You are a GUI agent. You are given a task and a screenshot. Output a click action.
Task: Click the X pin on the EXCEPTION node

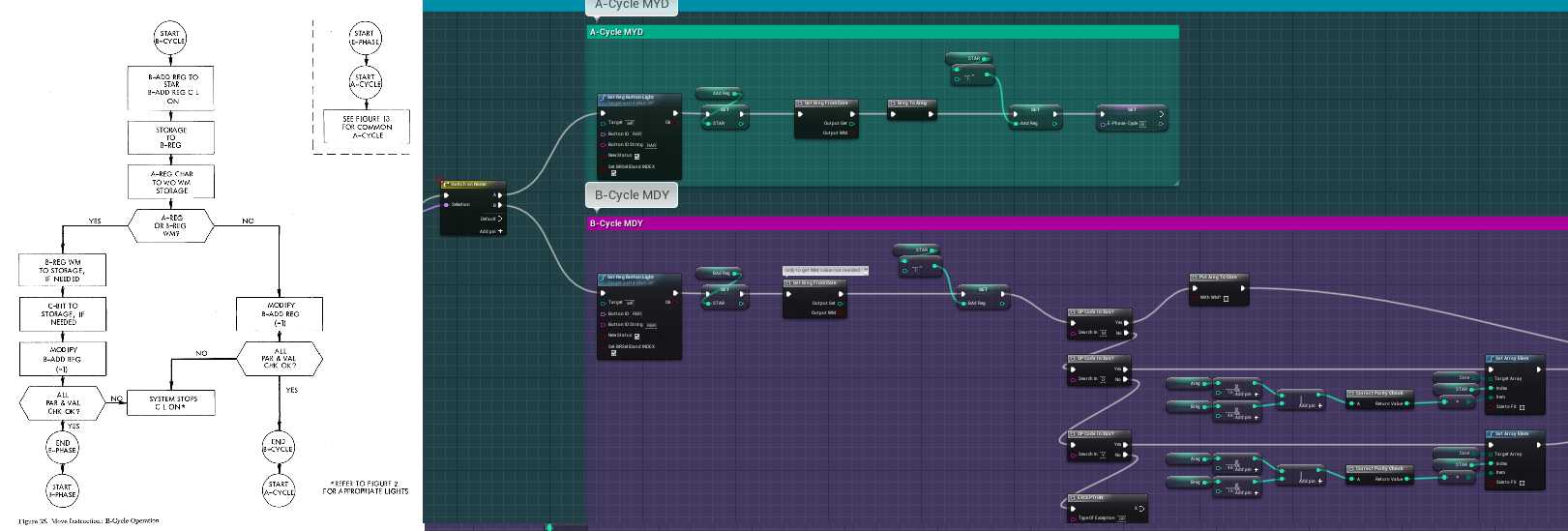click(1141, 508)
